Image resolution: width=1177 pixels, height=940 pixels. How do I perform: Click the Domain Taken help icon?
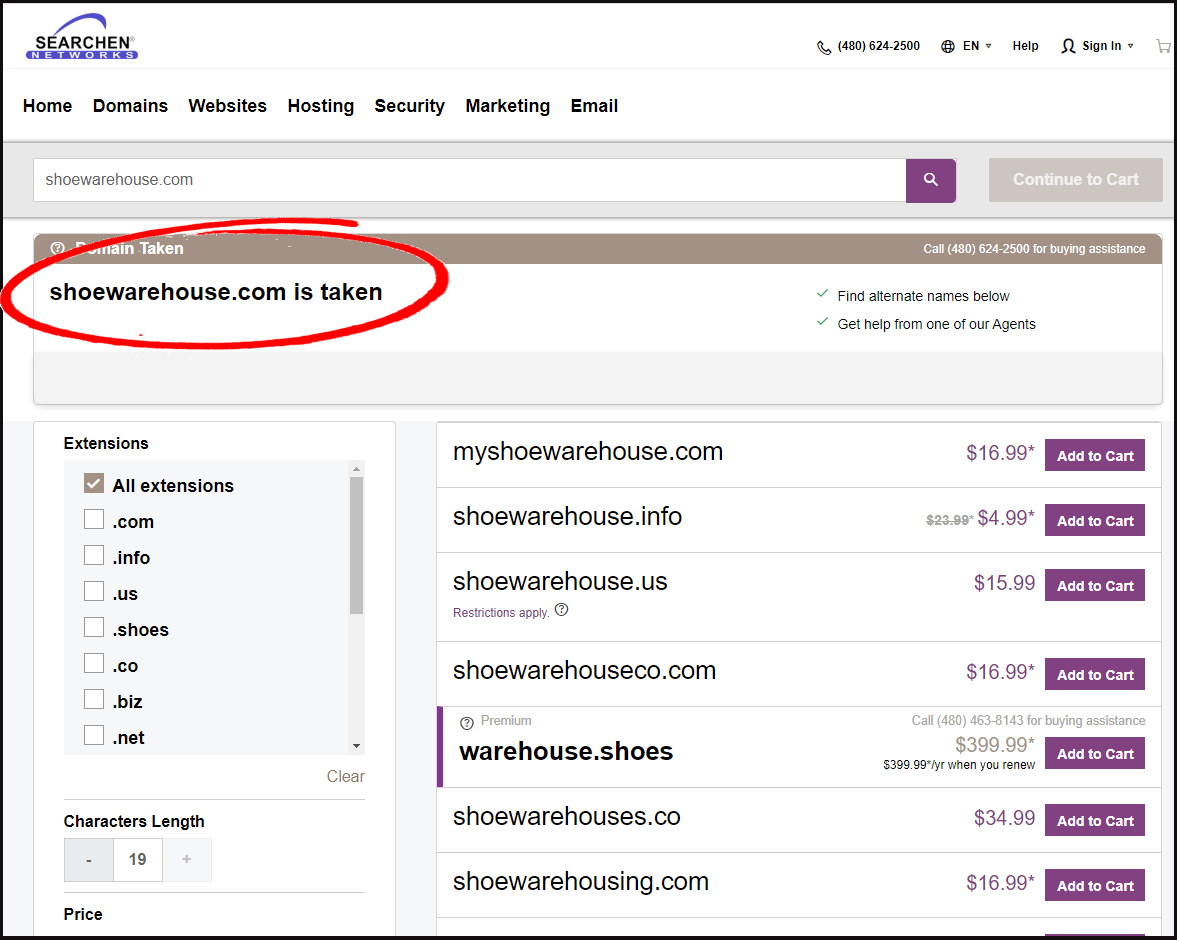tap(57, 248)
